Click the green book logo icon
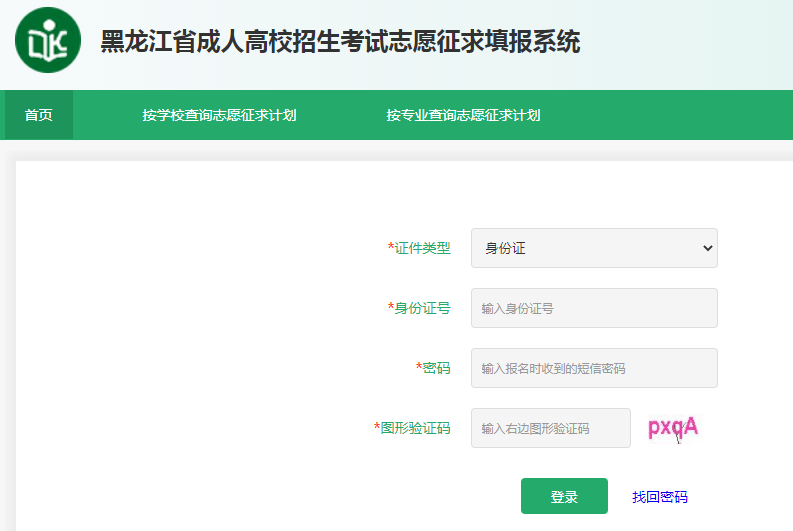The image size is (793, 531). (48, 40)
